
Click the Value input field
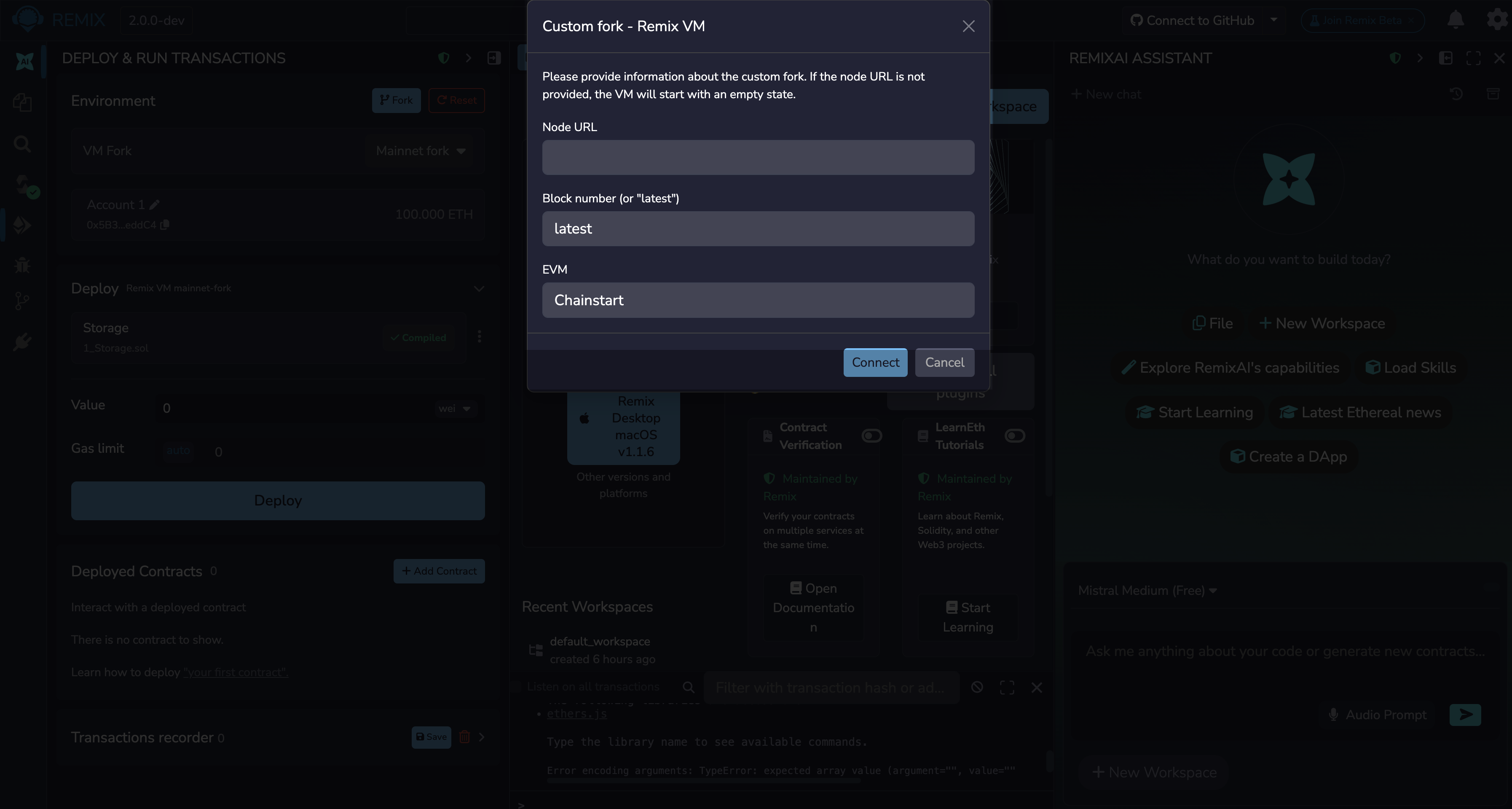point(293,408)
